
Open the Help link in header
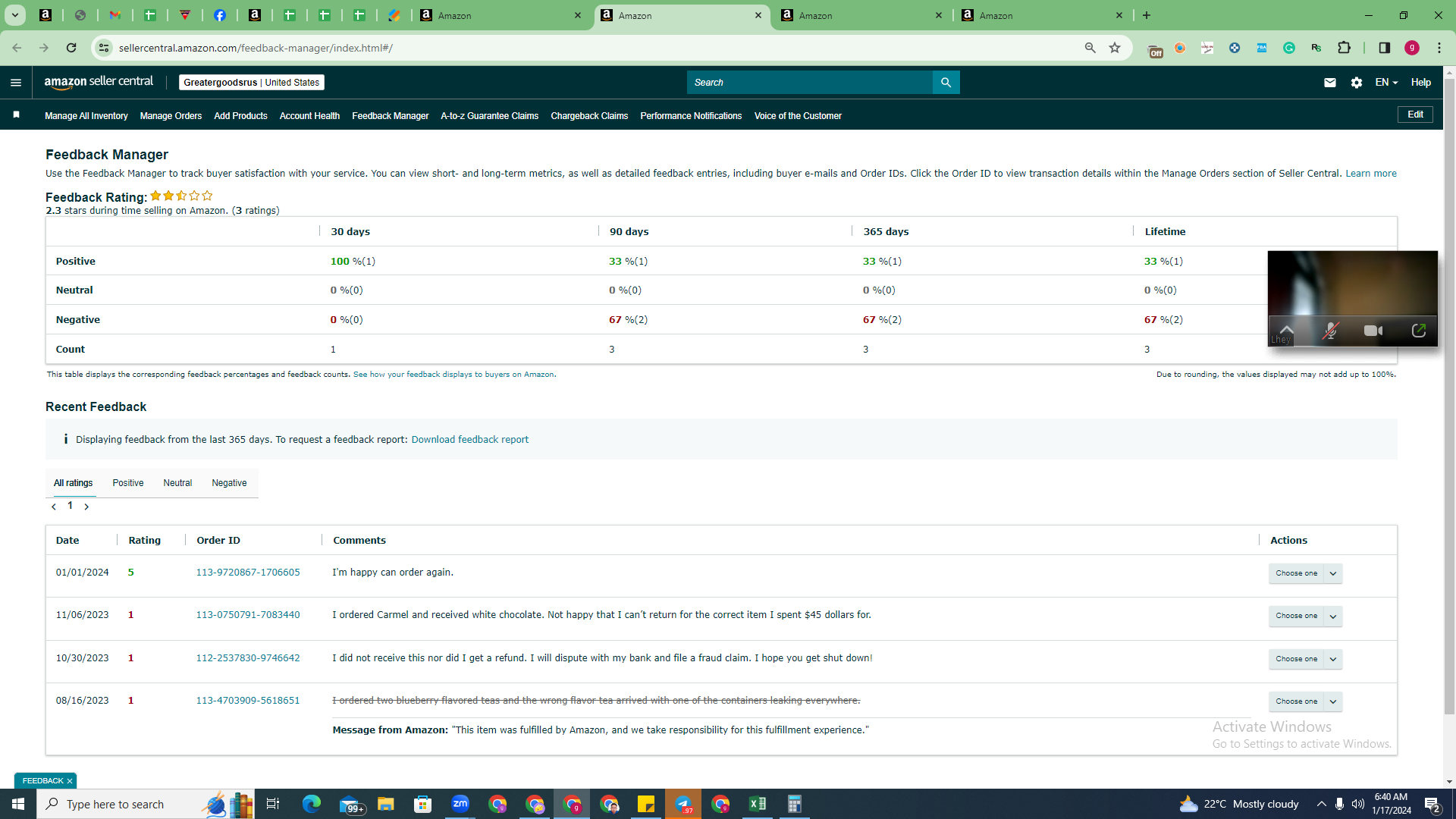click(1421, 83)
